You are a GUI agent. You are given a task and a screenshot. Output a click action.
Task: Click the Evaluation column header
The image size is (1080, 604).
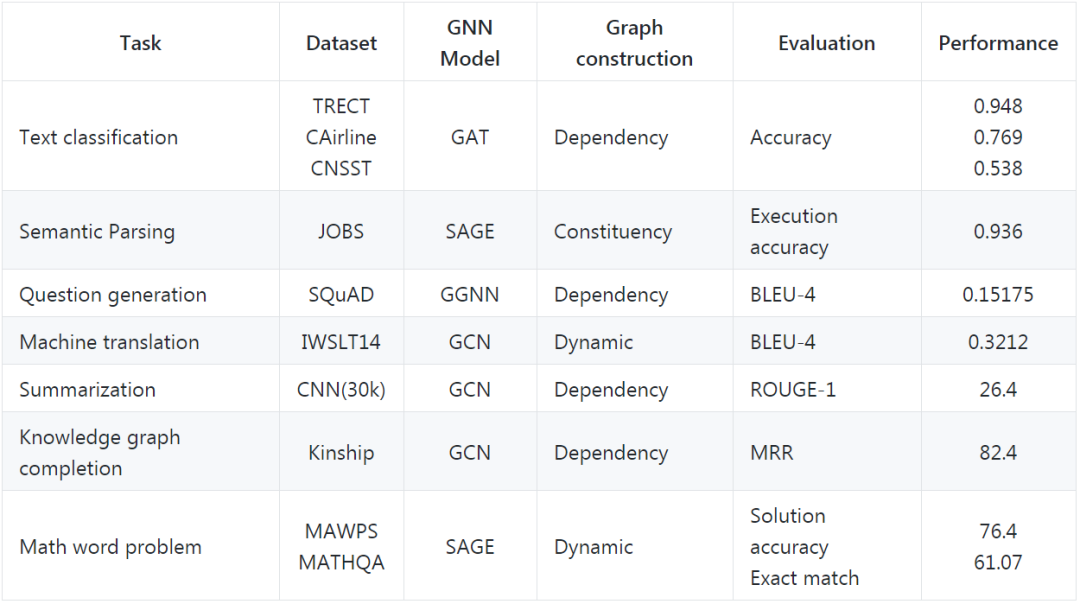click(827, 43)
